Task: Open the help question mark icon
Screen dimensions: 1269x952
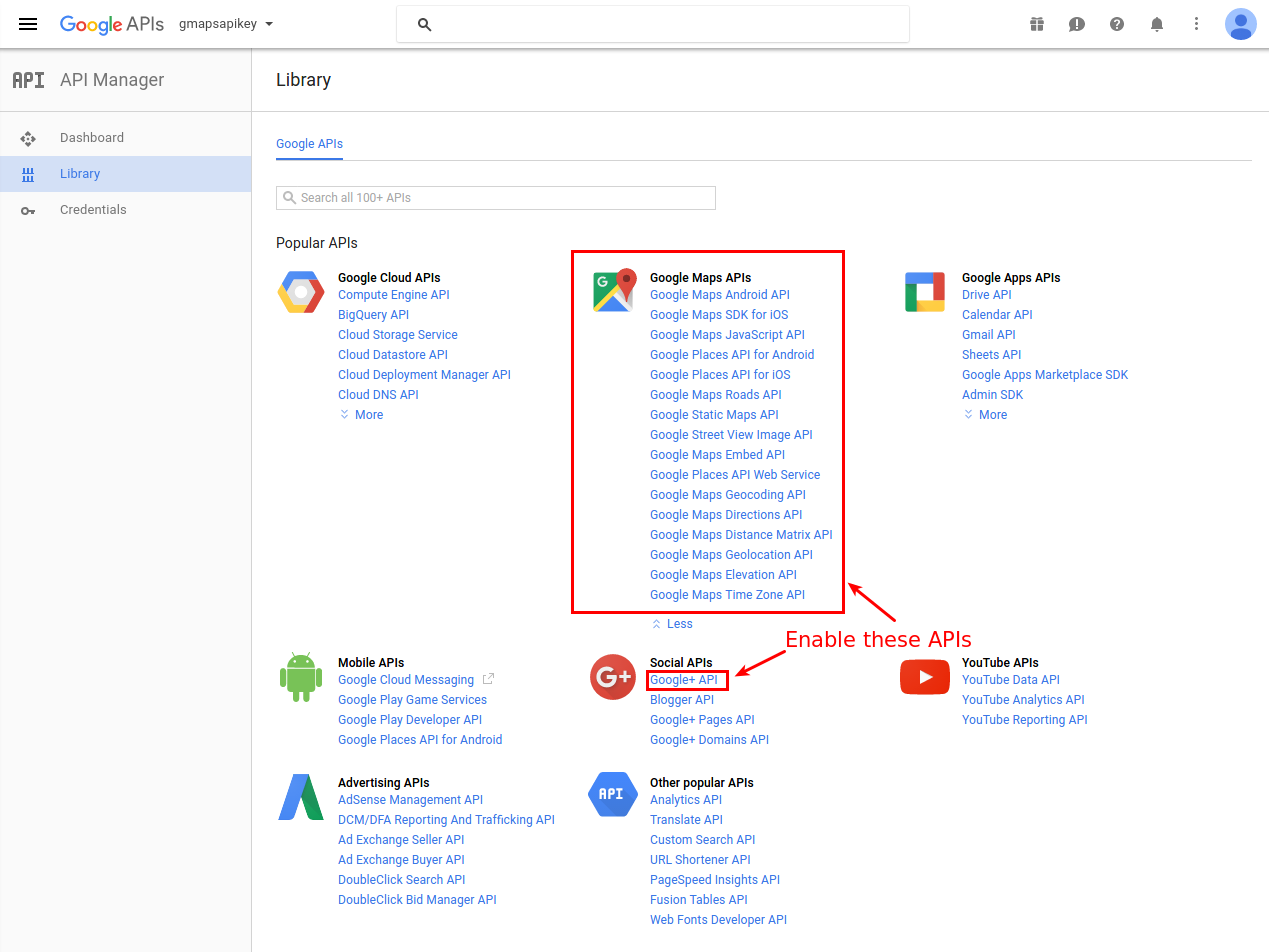Action: [1117, 24]
